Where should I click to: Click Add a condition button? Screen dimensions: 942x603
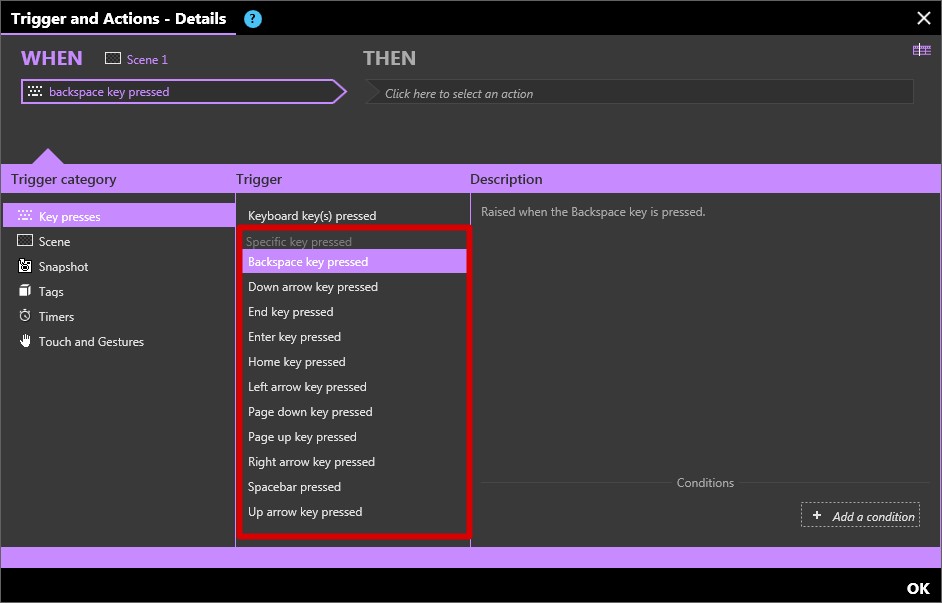point(860,516)
